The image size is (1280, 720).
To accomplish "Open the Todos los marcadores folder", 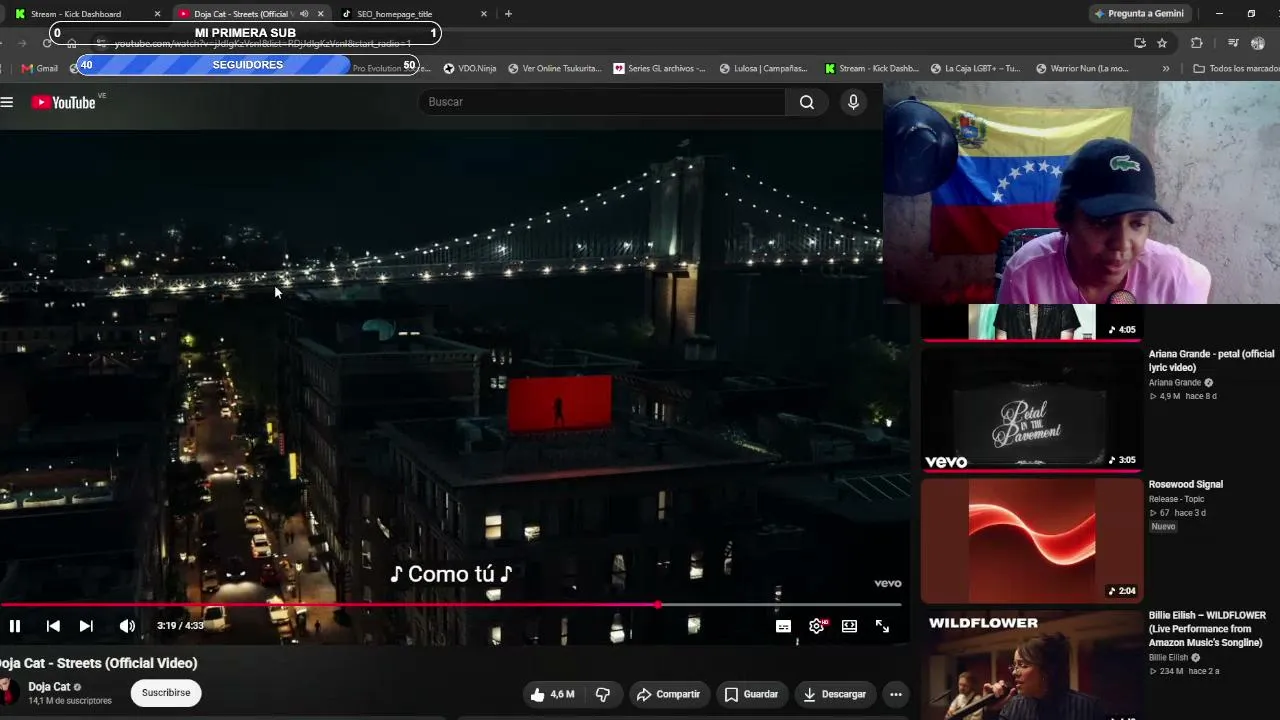I will [1236, 69].
